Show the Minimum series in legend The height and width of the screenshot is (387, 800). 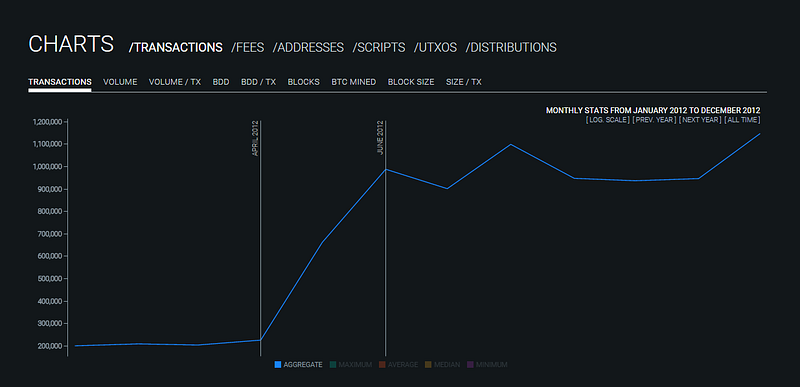487,365
